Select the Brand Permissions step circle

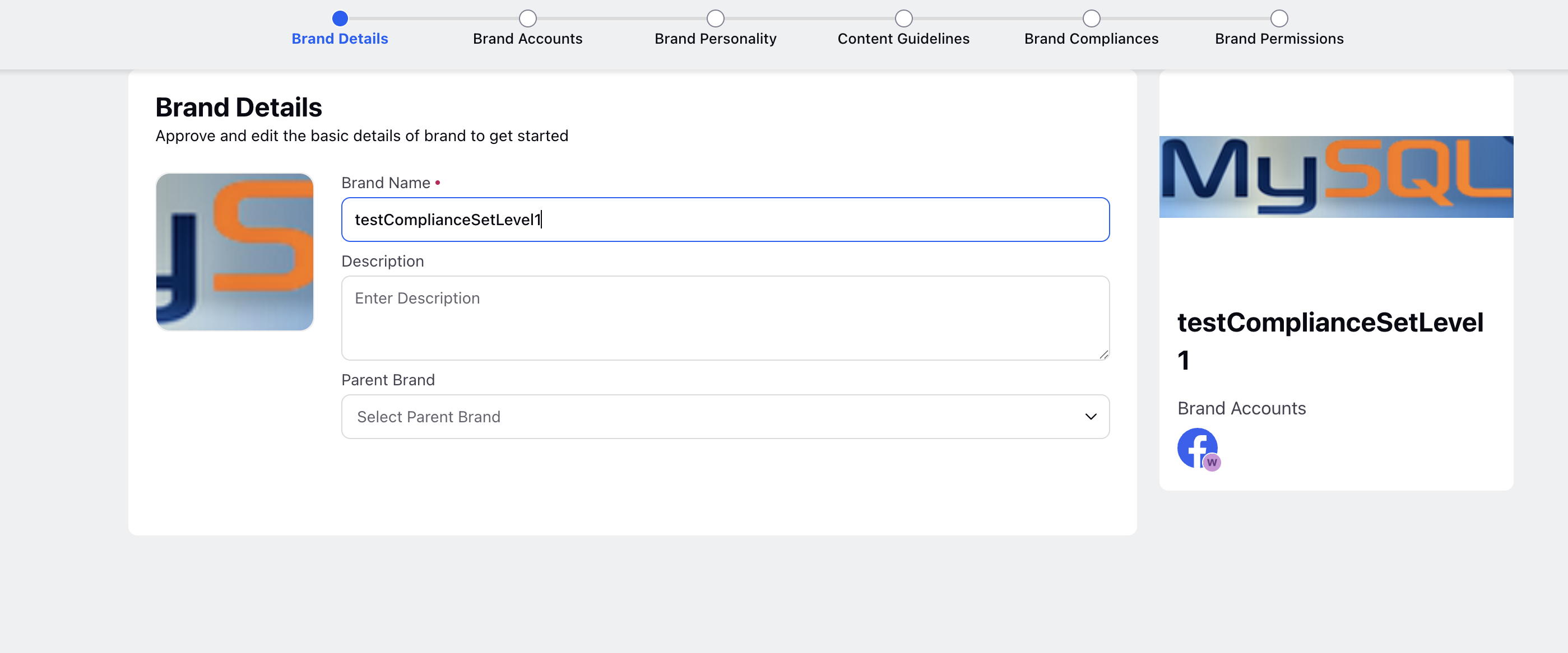[1279, 18]
